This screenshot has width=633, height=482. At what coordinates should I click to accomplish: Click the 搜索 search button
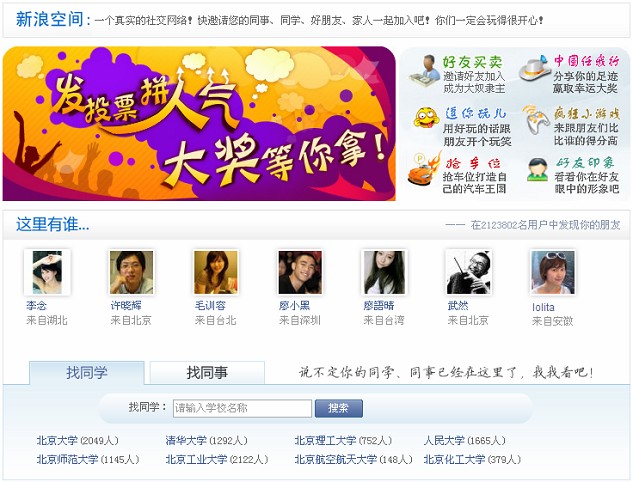click(x=338, y=408)
